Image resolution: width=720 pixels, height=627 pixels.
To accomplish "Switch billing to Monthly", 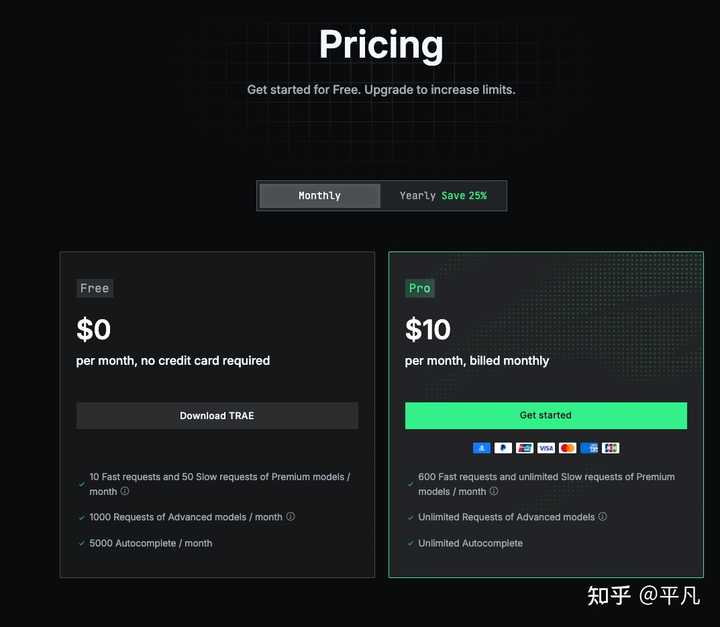I will click(320, 196).
